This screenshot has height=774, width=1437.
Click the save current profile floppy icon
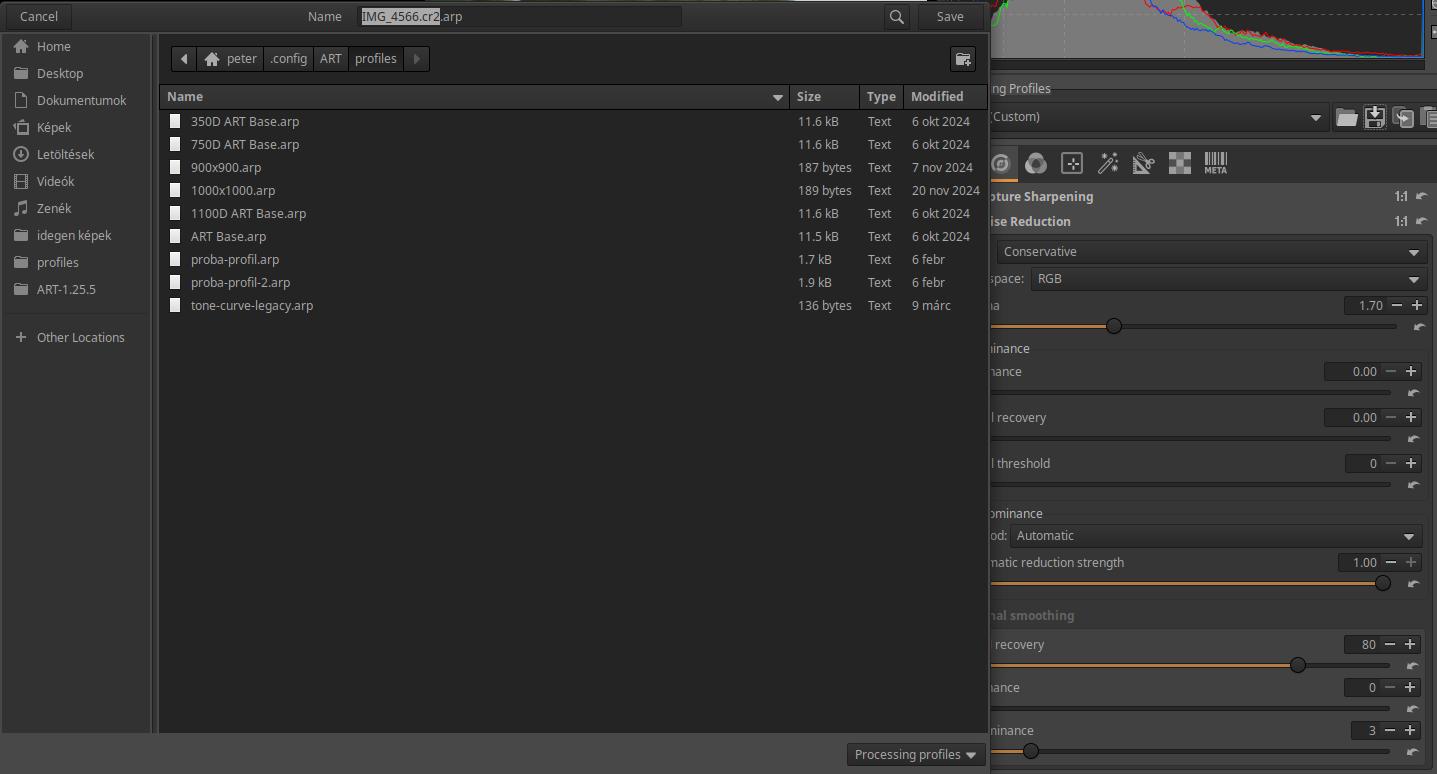pyautogui.click(x=1375, y=118)
